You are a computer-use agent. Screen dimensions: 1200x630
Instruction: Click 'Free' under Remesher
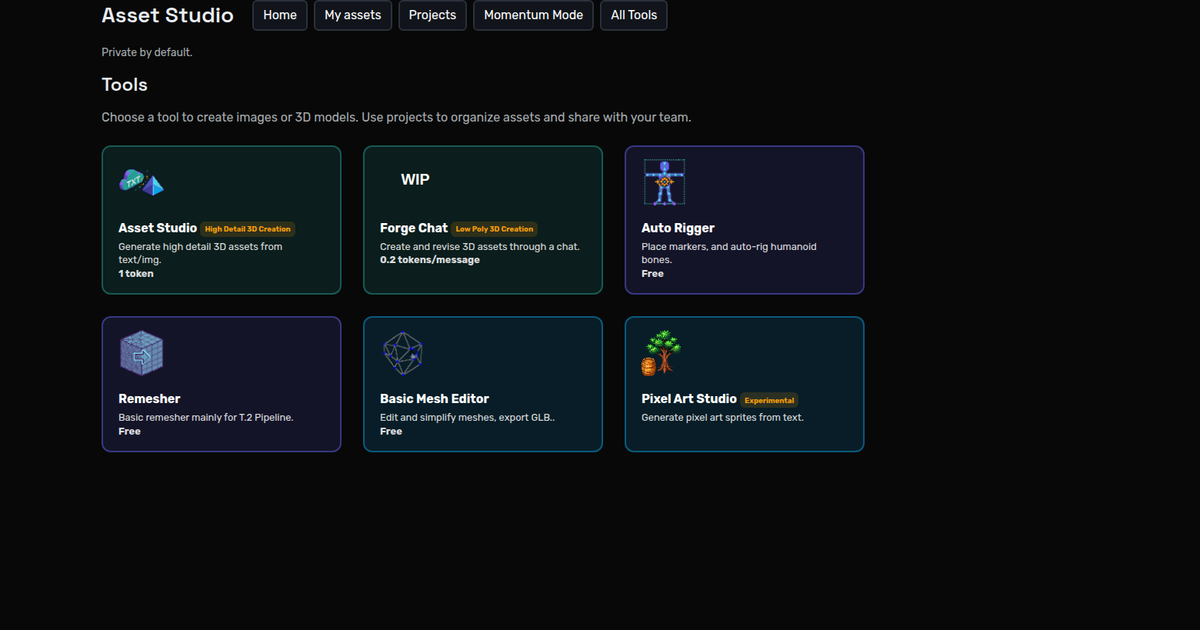[130, 431]
